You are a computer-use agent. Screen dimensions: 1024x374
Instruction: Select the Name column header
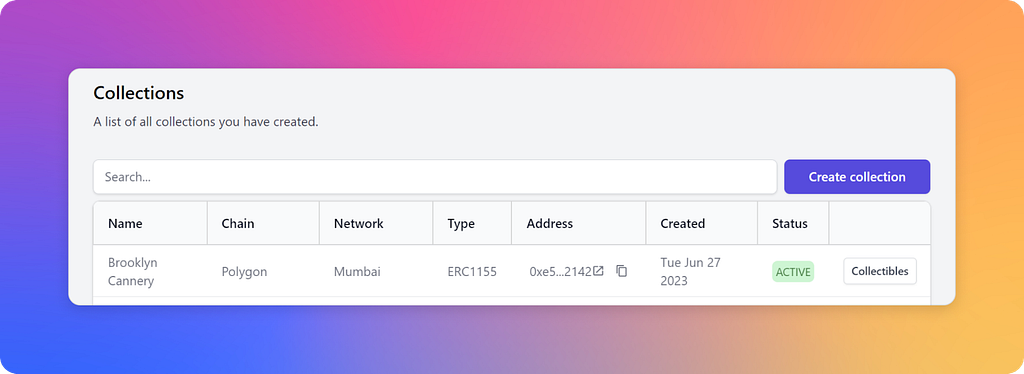click(x=125, y=223)
